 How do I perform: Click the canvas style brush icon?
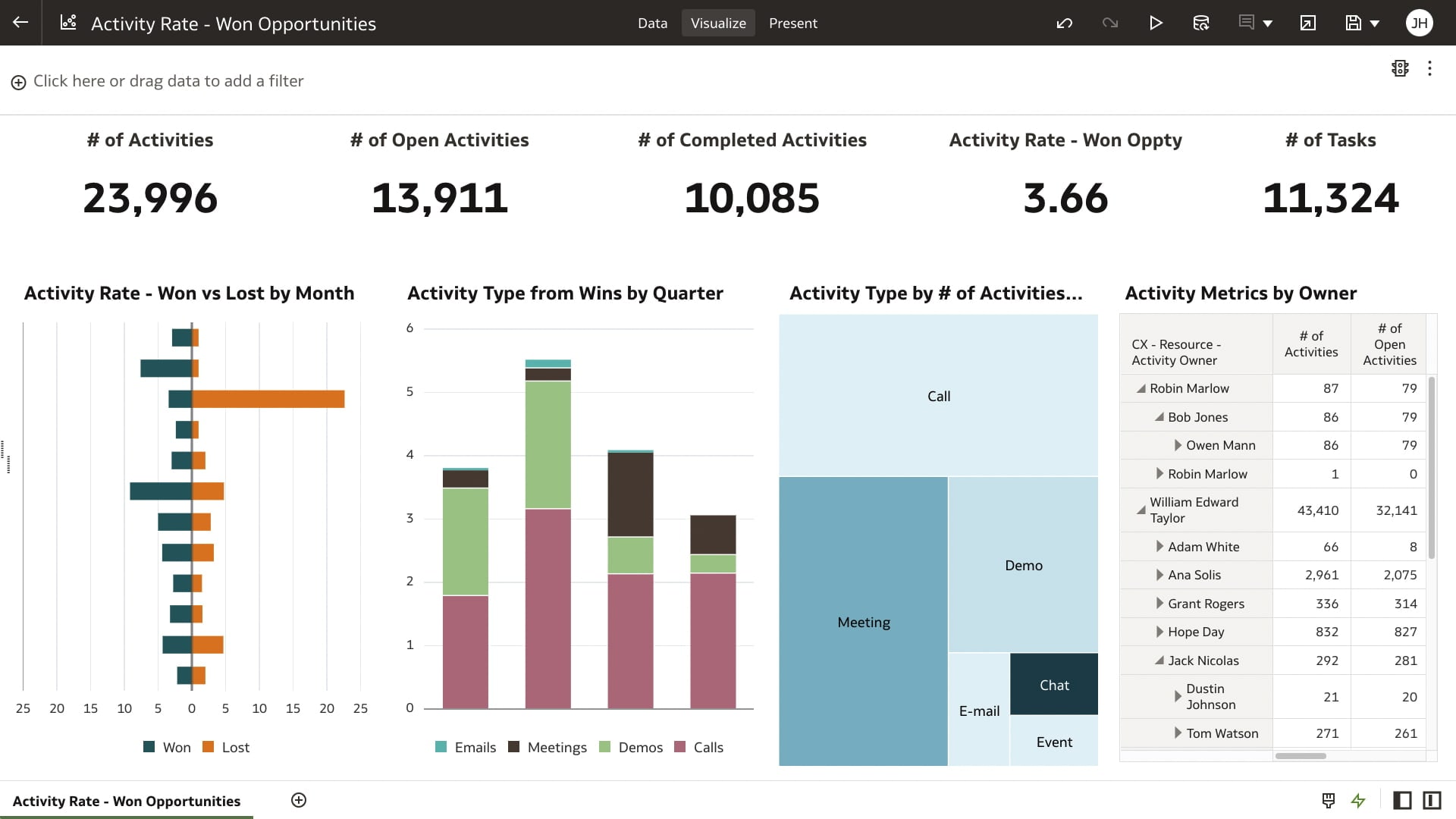click(x=1328, y=801)
